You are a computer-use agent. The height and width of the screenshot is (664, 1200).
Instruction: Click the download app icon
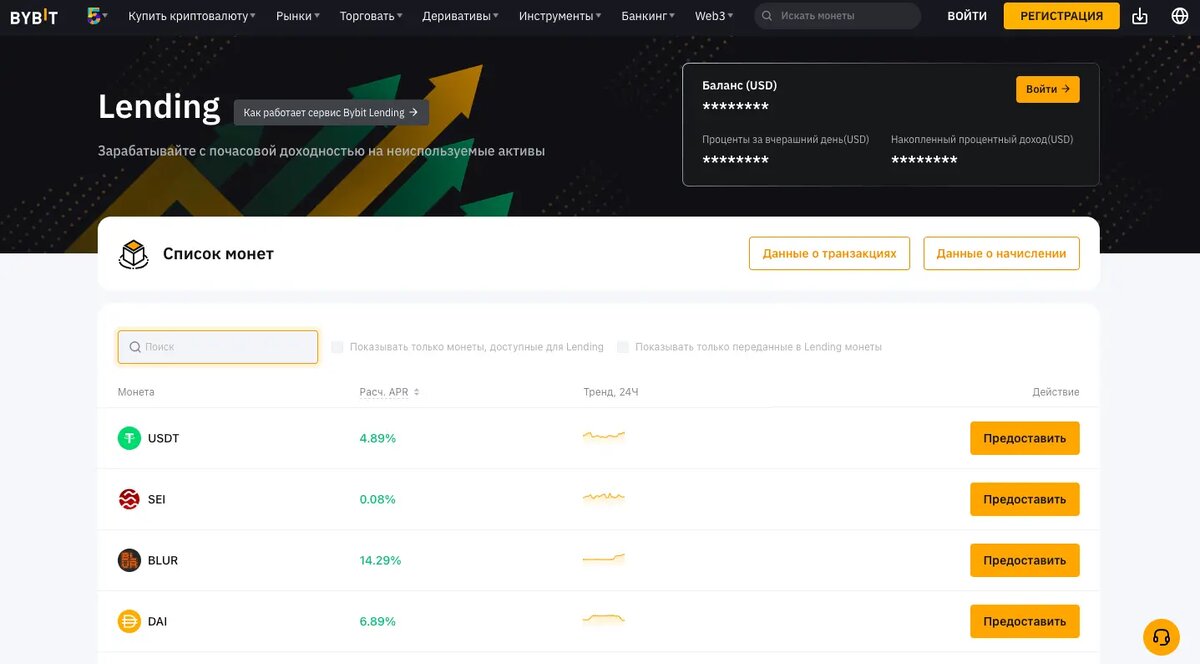[x=1140, y=16]
